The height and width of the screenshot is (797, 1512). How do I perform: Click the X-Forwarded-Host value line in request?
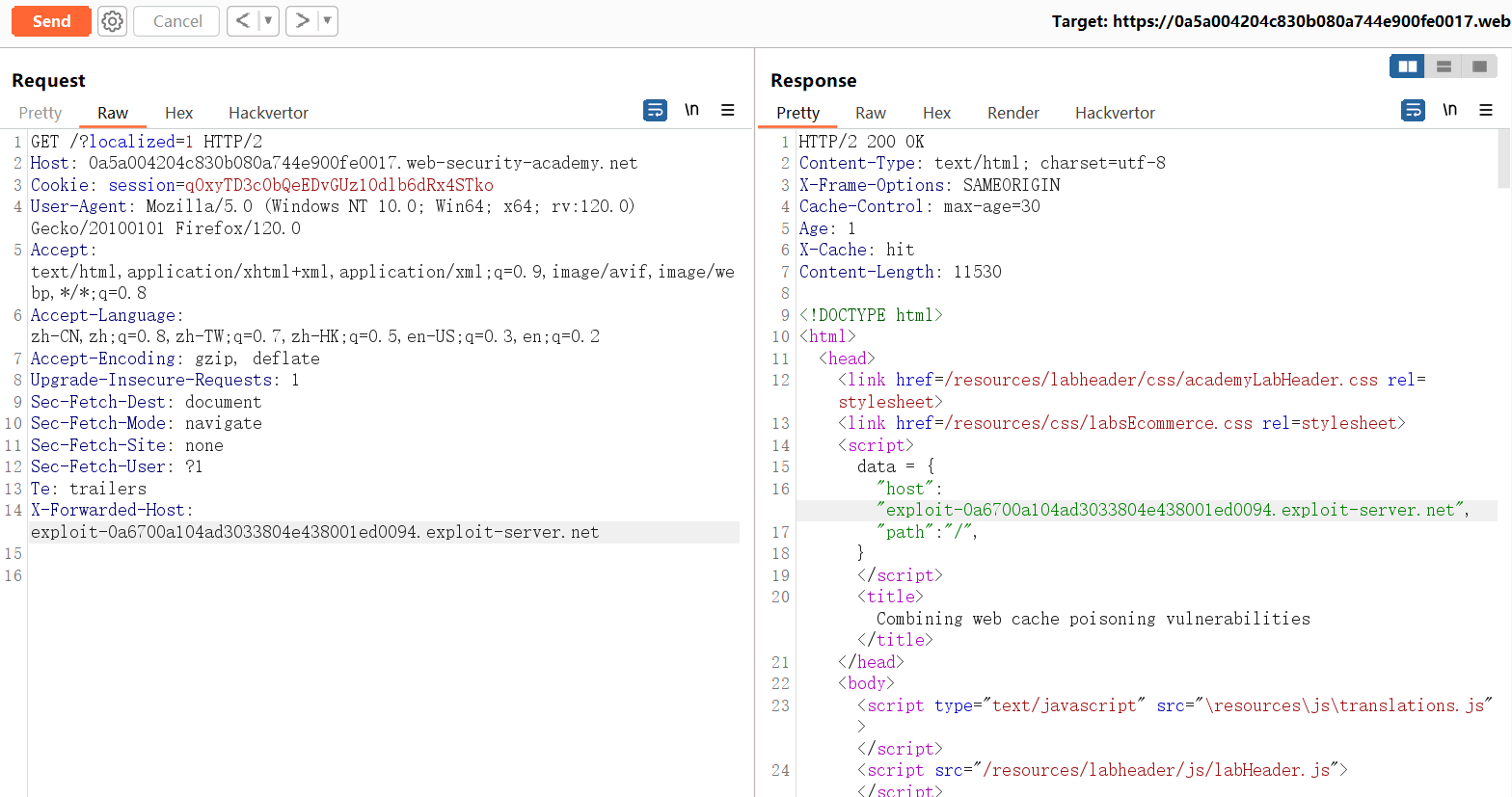pyautogui.click(x=314, y=532)
